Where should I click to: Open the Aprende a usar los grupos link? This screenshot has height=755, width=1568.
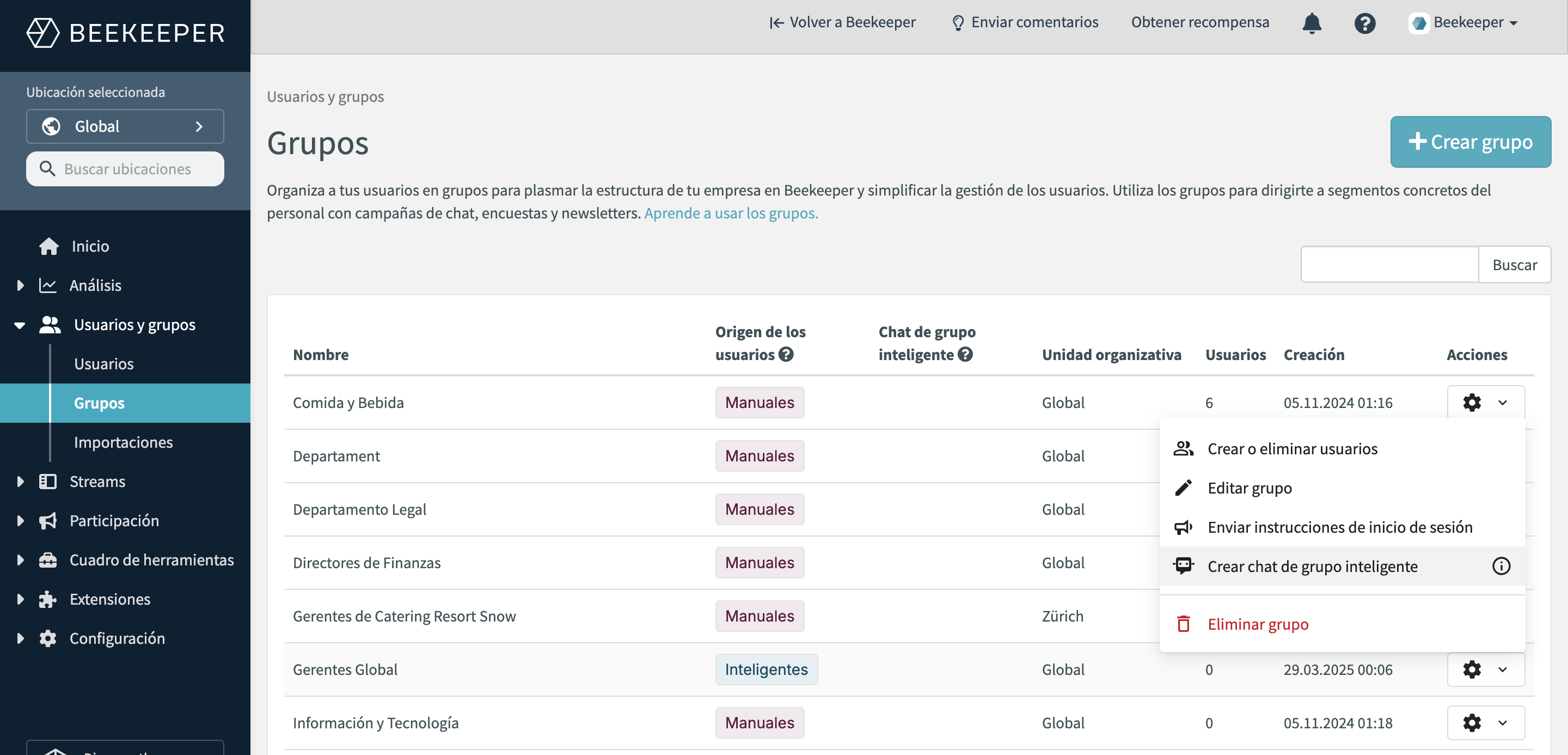pyautogui.click(x=731, y=213)
